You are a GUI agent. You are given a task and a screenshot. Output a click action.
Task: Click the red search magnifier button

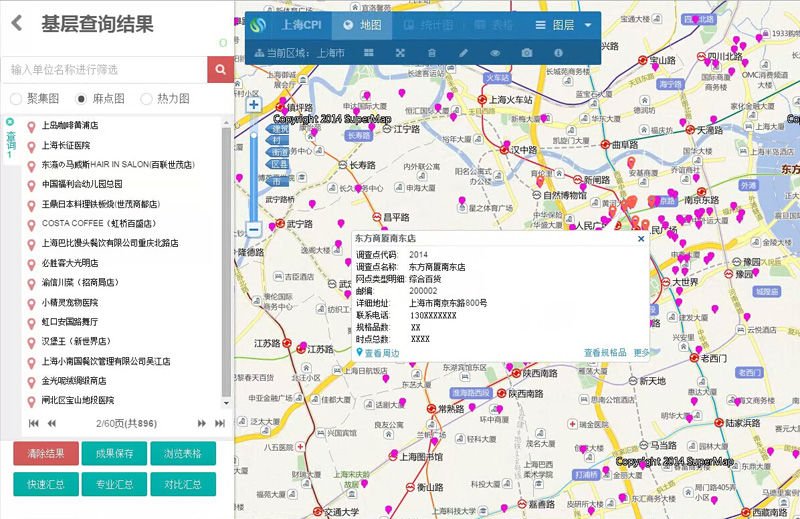click(220, 69)
